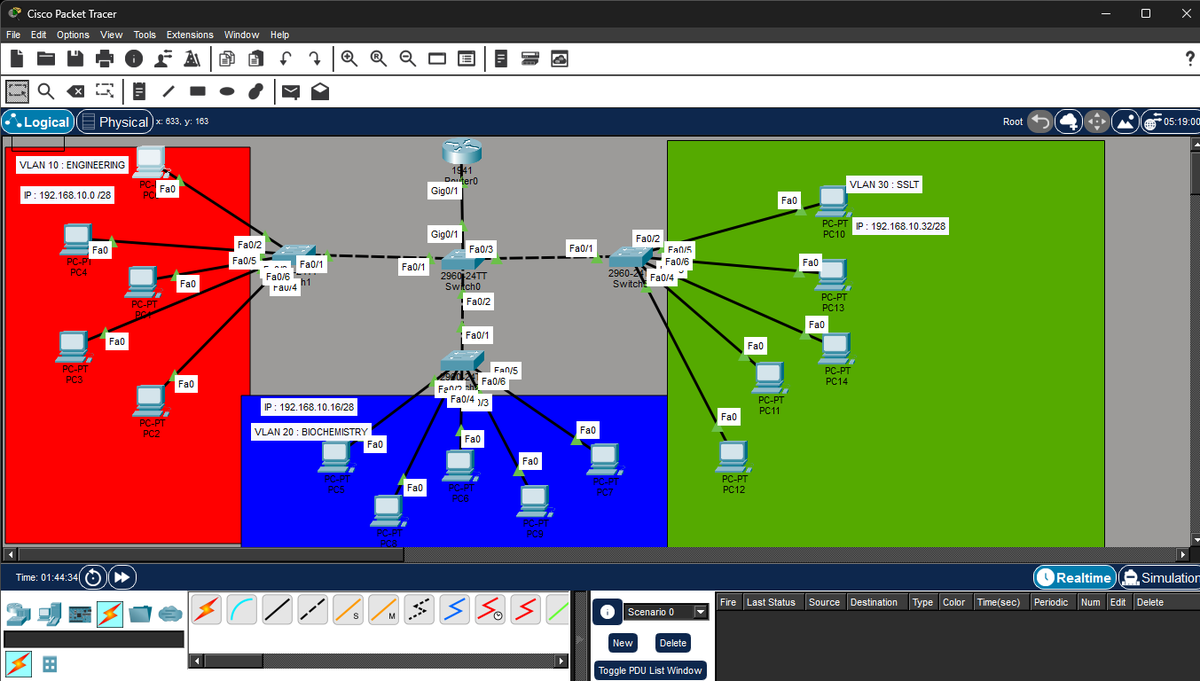Image resolution: width=1200 pixels, height=681 pixels.
Task: Select PC10 in the green VLAN 30 area
Action: coord(832,201)
